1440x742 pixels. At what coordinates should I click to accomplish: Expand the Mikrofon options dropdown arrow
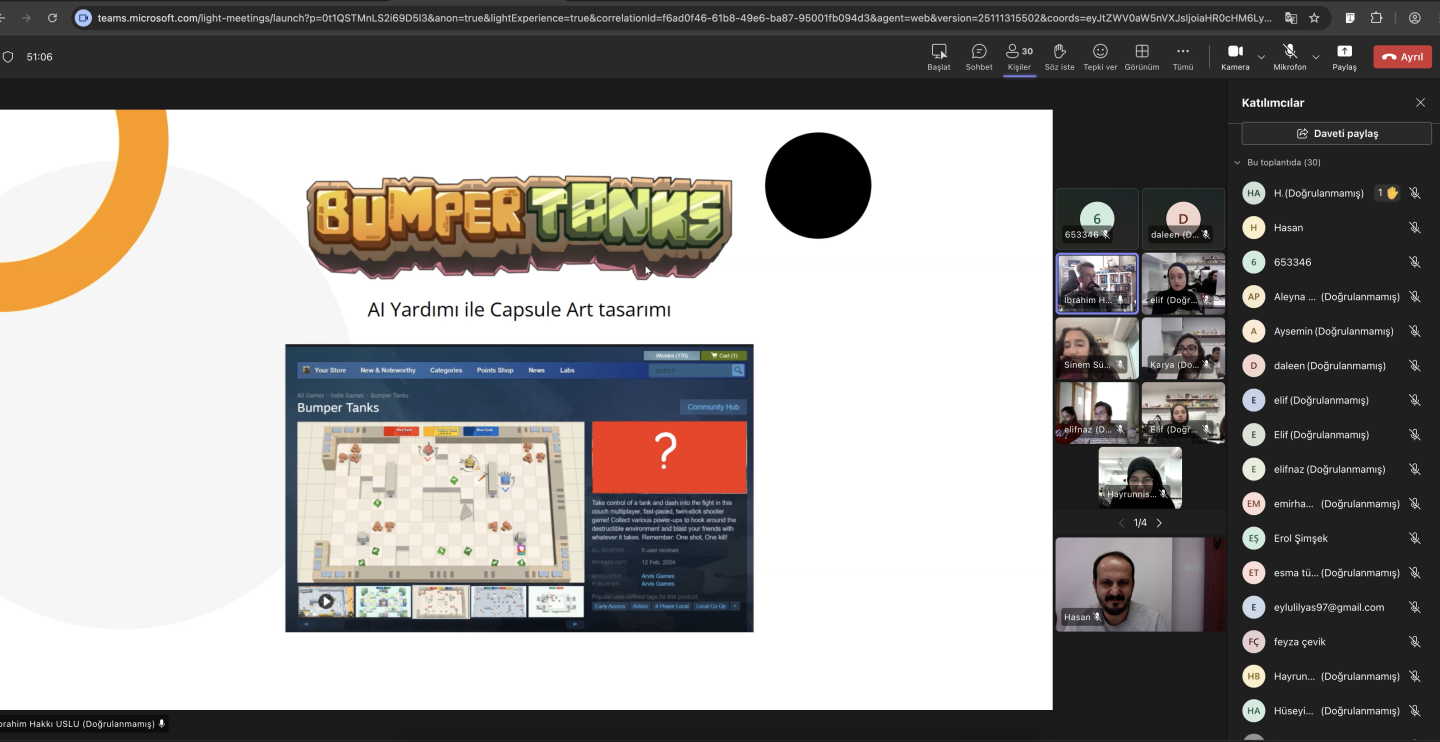coord(1315,57)
